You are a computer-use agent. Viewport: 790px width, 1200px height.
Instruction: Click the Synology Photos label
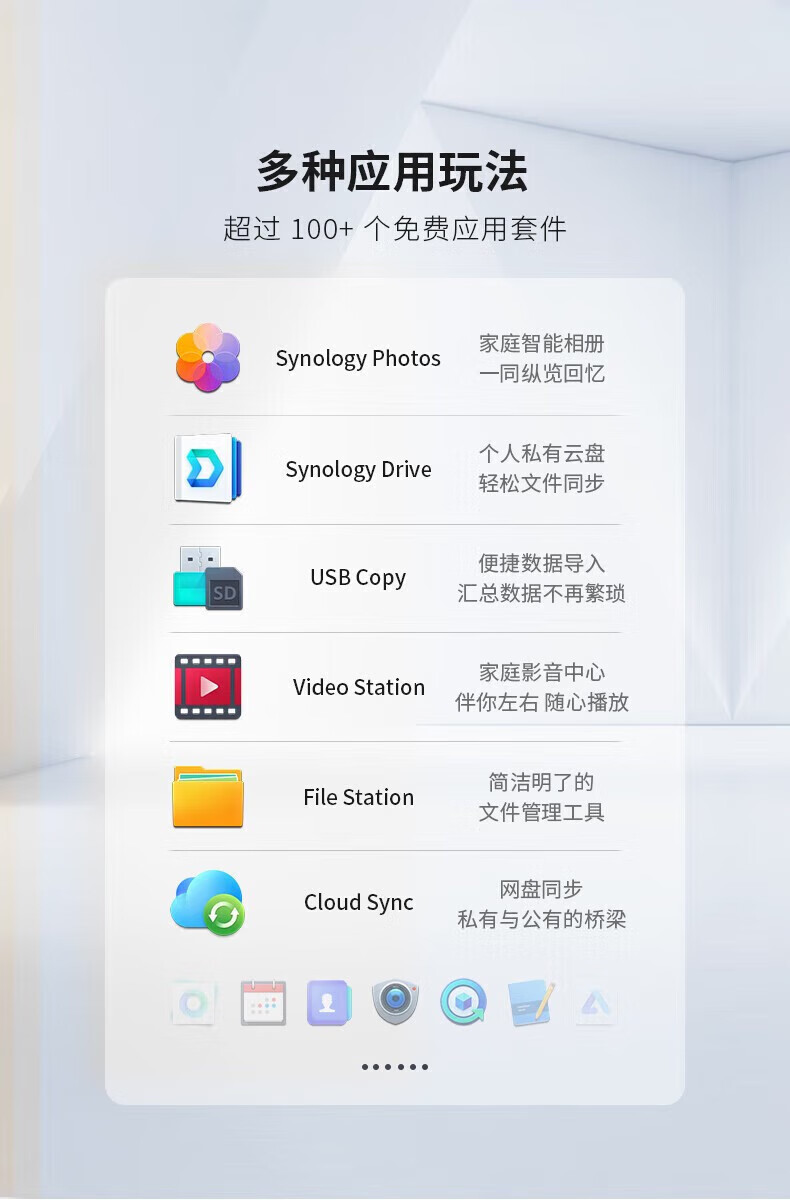pos(358,359)
